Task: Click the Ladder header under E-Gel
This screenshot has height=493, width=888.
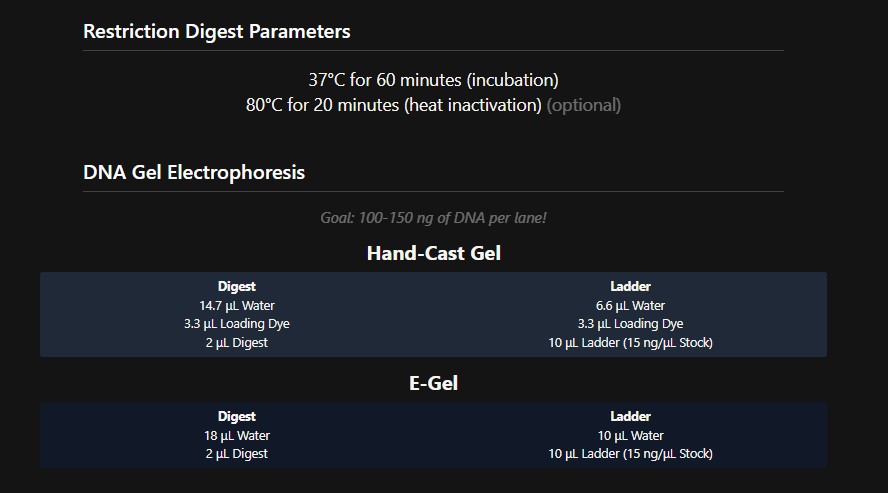Action: click(x=630, y=416)
